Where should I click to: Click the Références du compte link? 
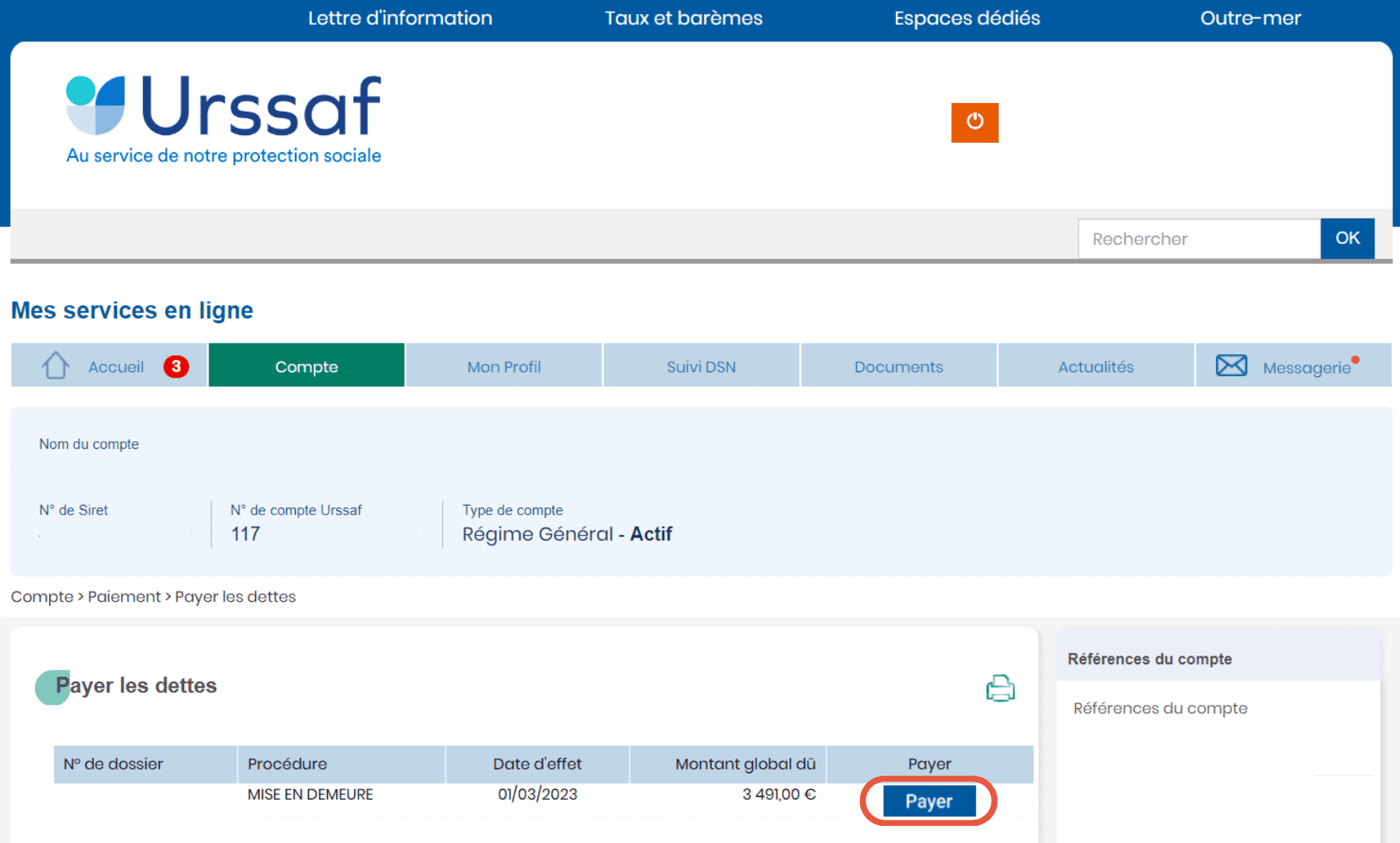1160,709
